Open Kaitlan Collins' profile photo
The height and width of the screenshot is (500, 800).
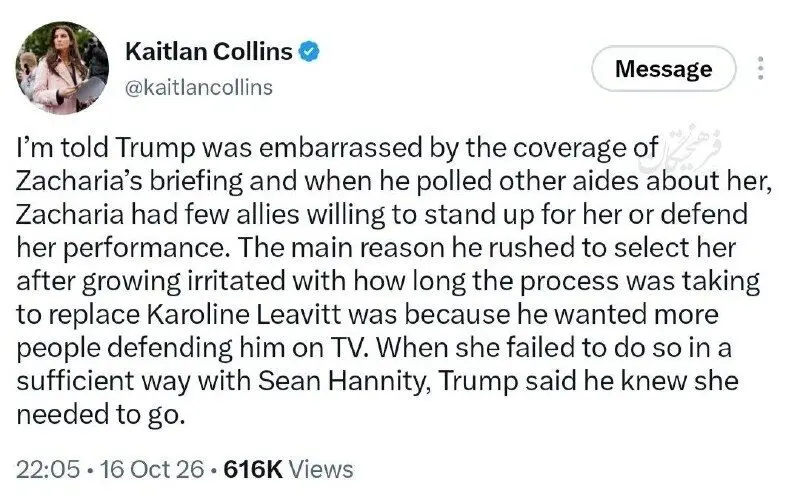[62, 68]
